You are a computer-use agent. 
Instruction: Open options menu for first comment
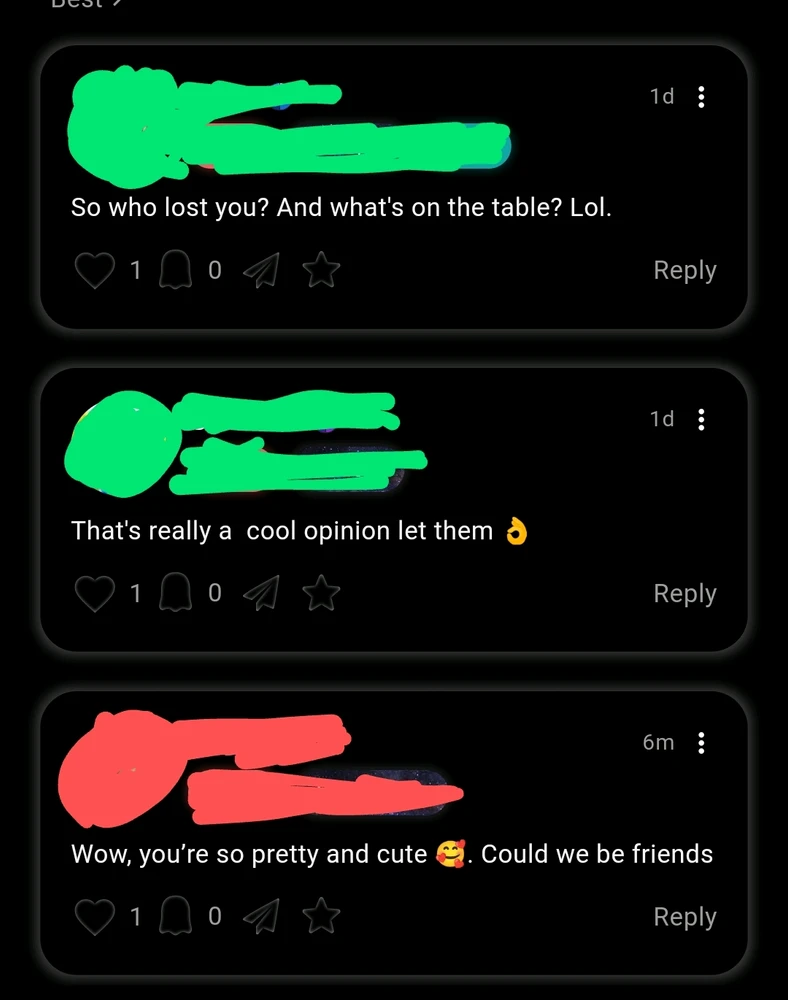coord(701,97)
